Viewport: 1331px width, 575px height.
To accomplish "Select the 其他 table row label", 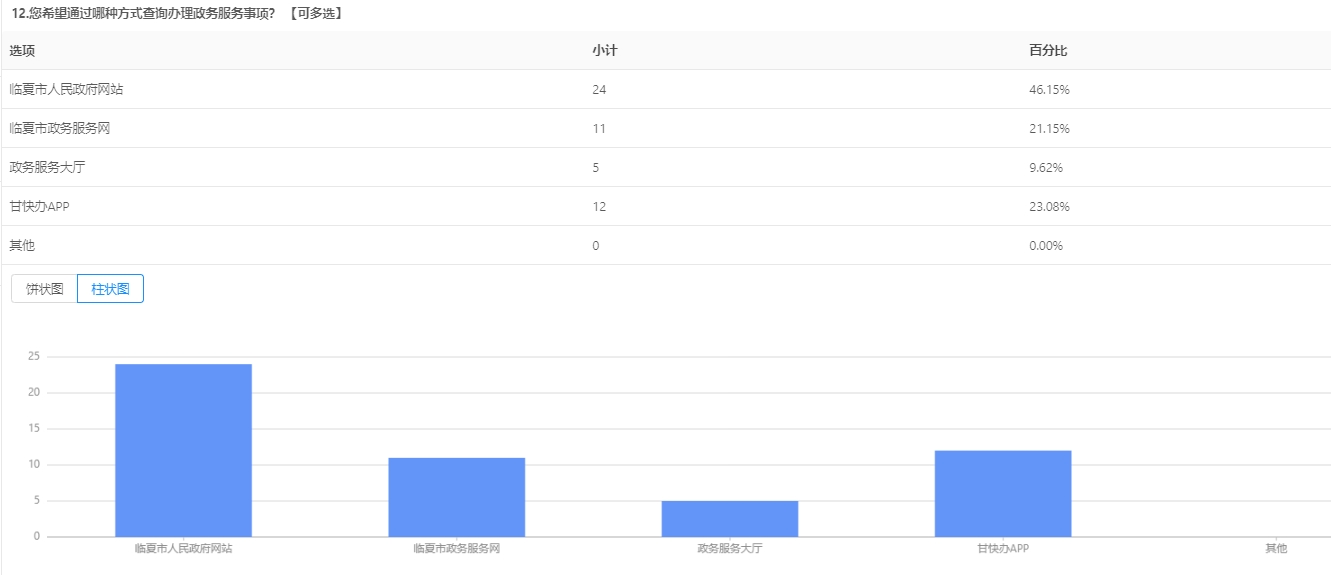I will pos(22,246).
